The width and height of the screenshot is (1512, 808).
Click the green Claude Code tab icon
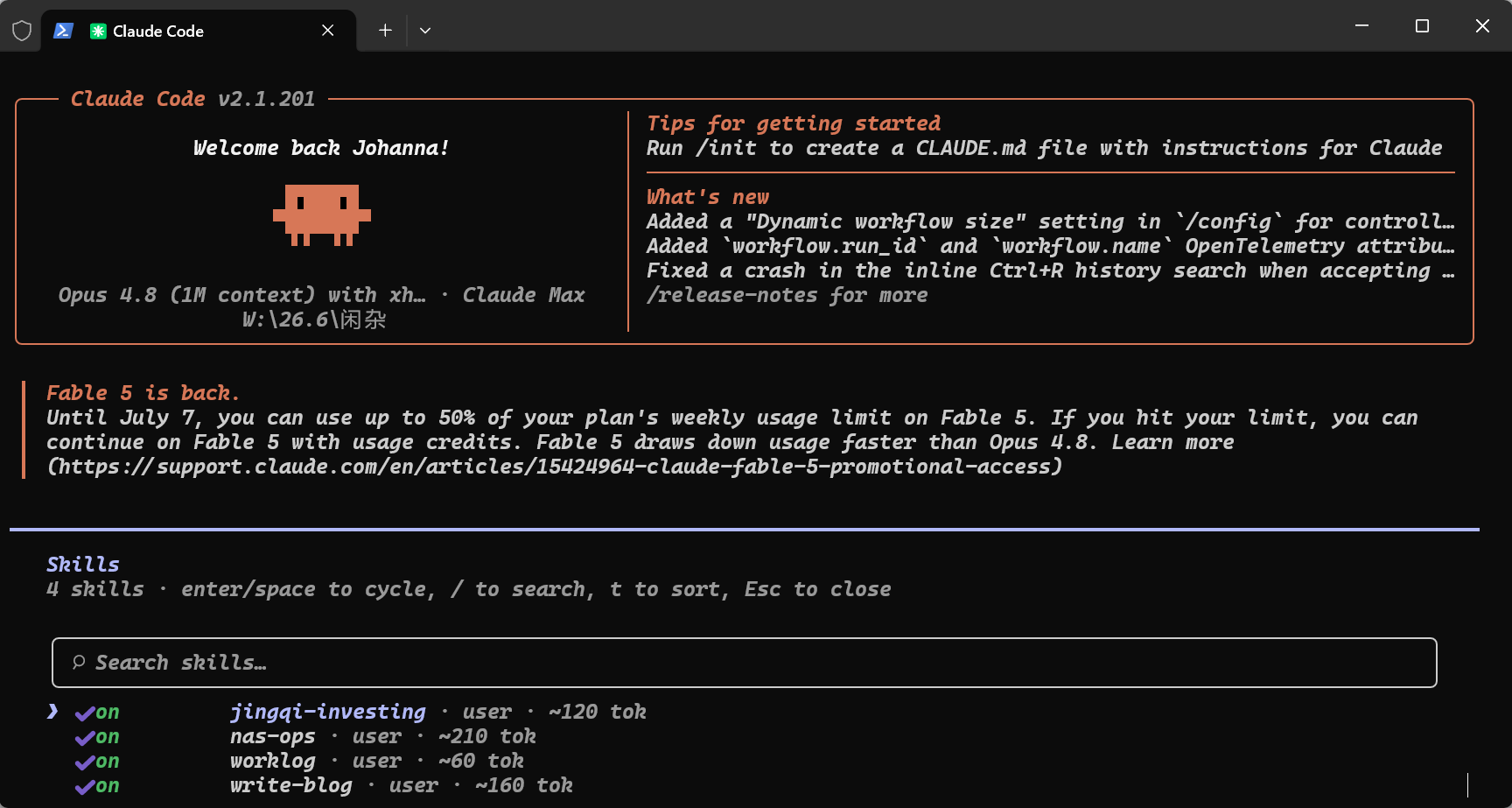98,31
